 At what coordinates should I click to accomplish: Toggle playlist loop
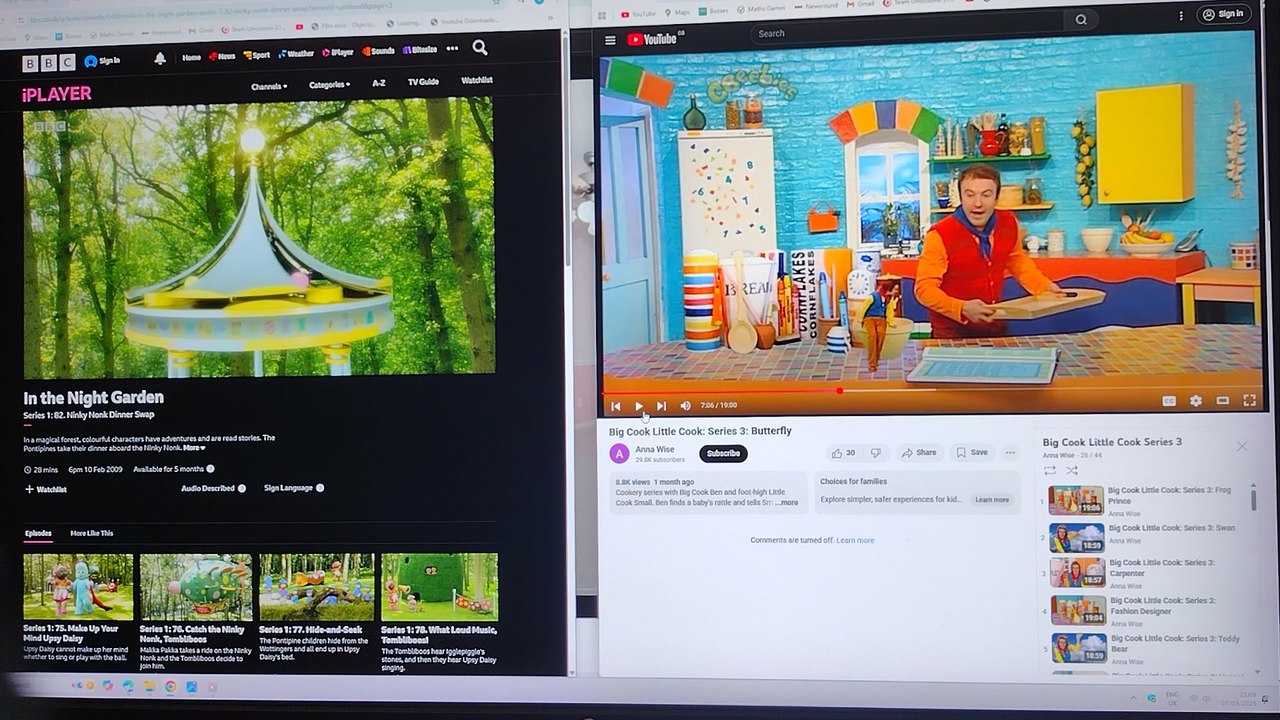(x=1050, y=470)
